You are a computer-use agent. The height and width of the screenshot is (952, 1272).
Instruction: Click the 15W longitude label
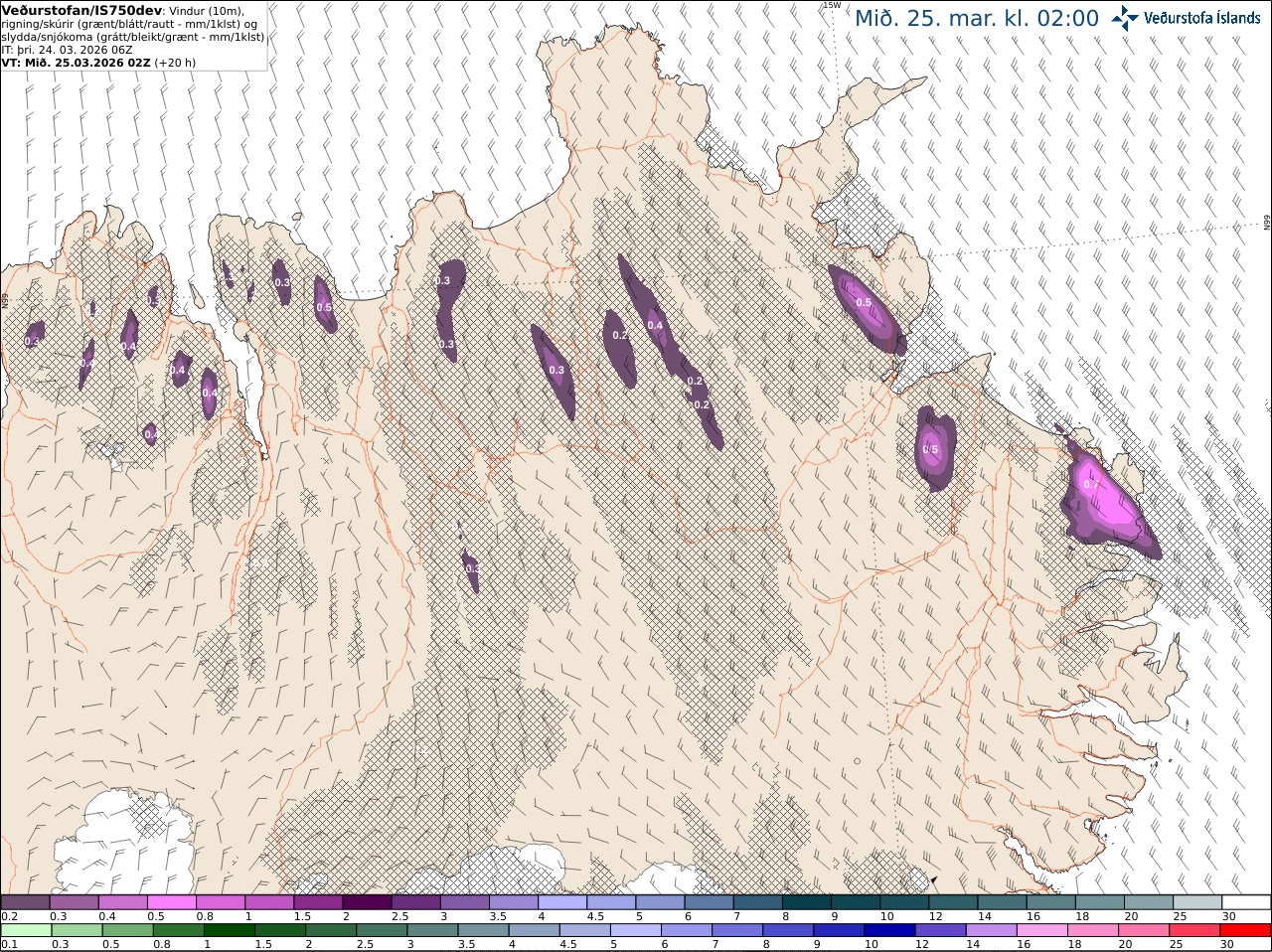833,5
